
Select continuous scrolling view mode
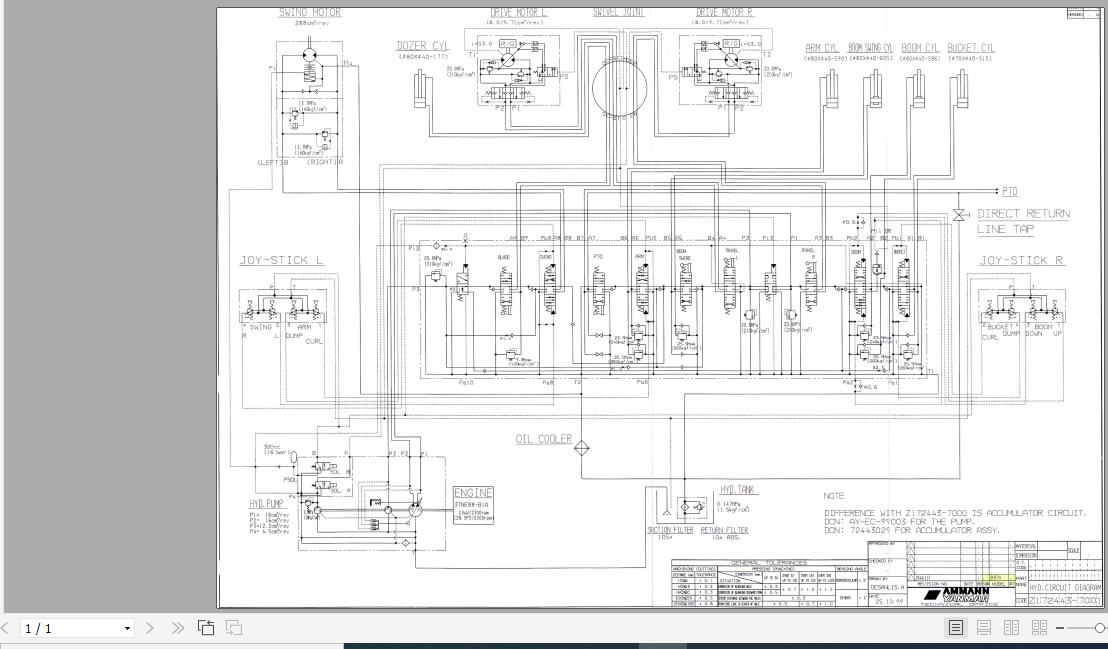(x=984, y=627)
